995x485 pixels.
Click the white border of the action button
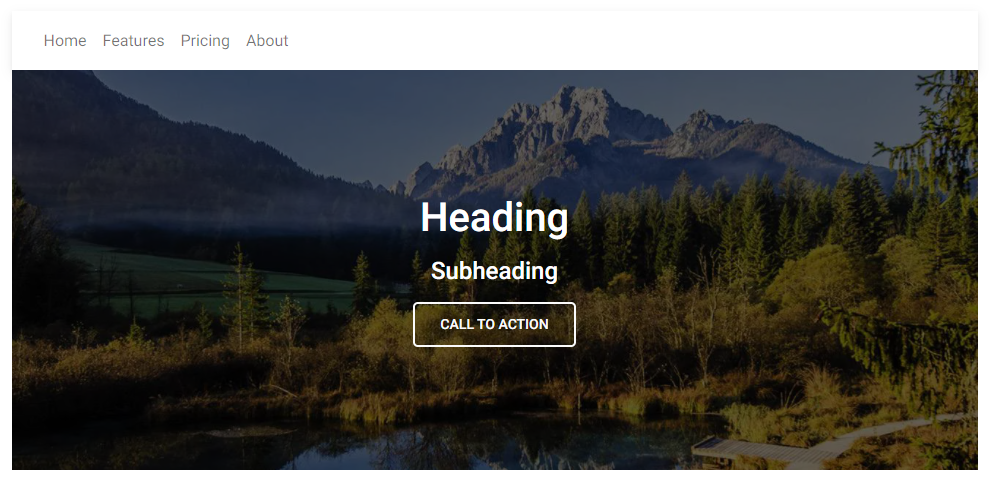tap(494, 303)
